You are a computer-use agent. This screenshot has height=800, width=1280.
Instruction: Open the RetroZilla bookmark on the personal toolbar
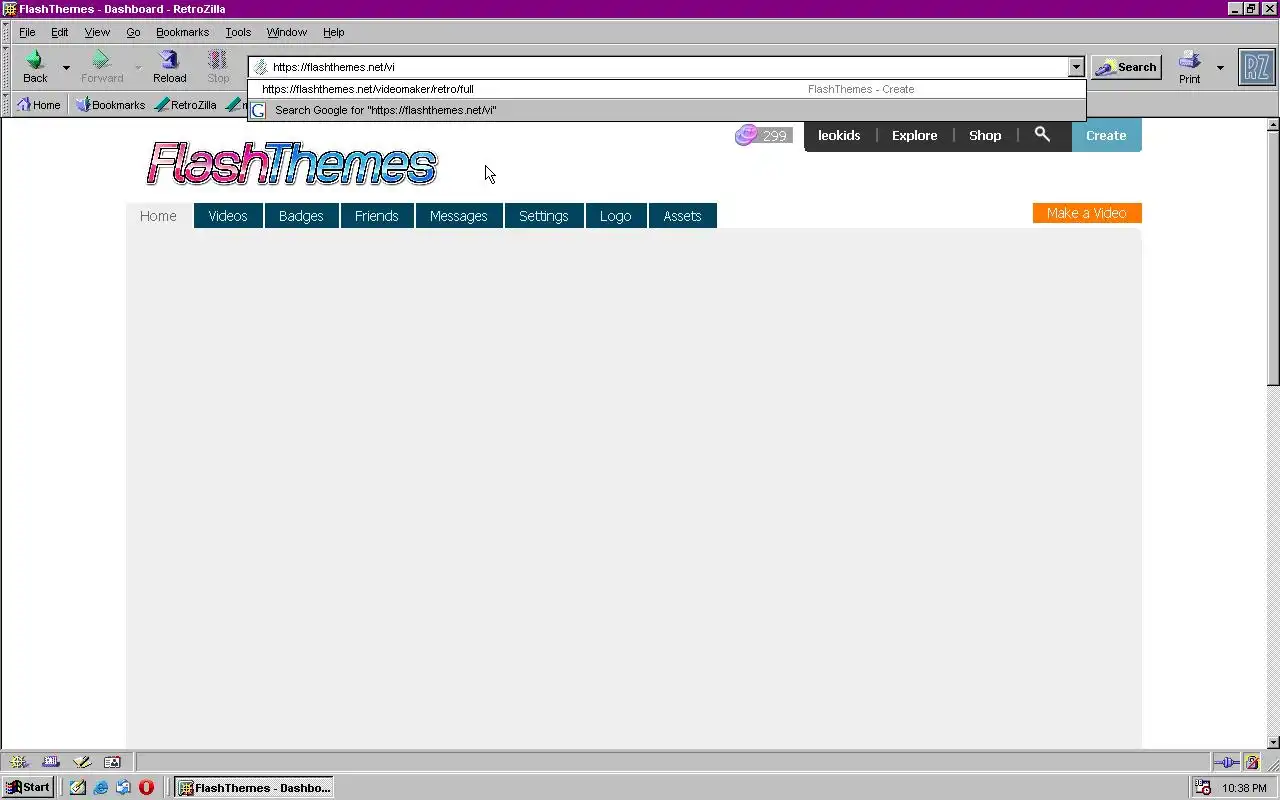click(186, 104)
